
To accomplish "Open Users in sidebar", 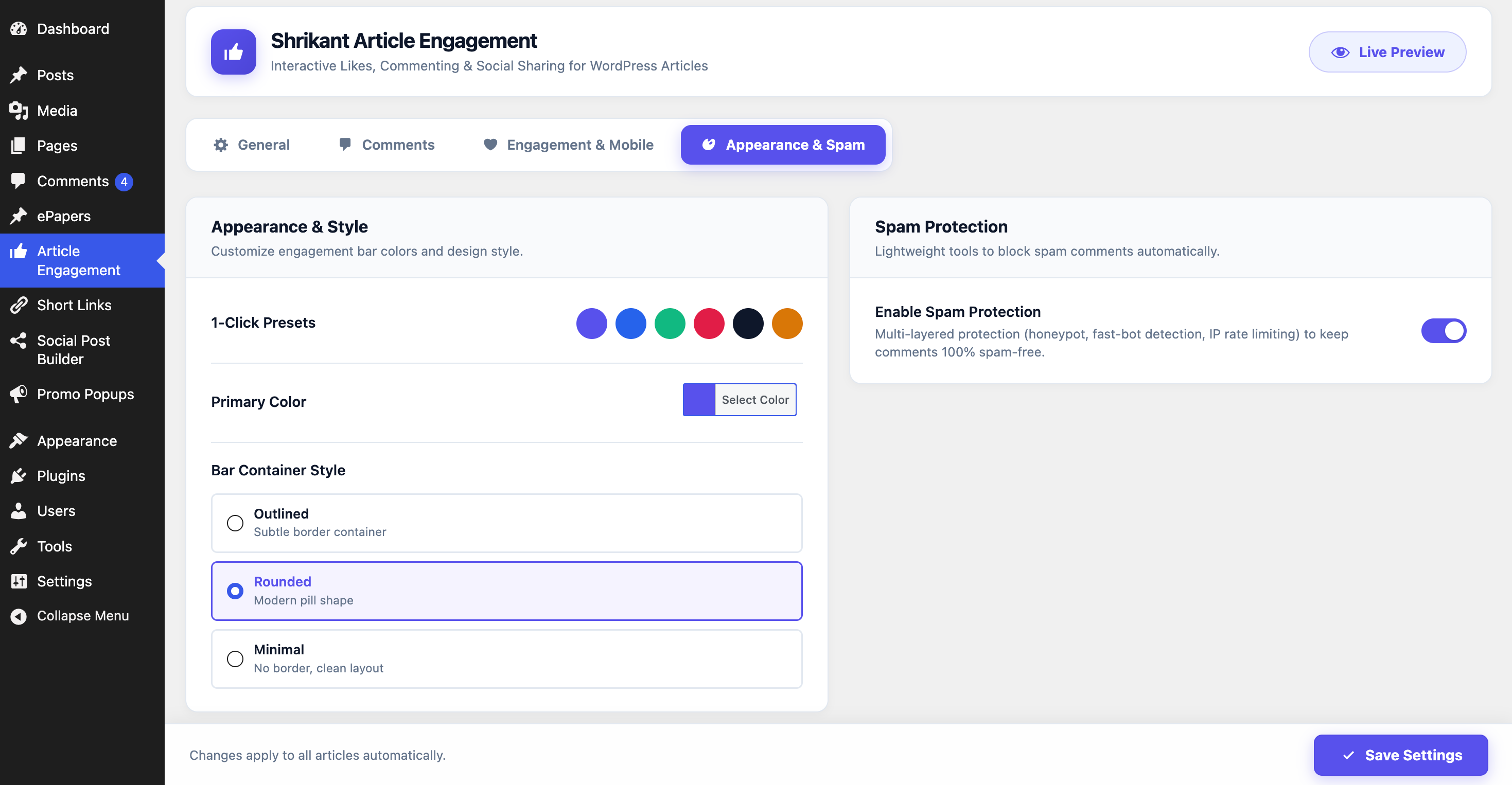I will tap(82, 511).
